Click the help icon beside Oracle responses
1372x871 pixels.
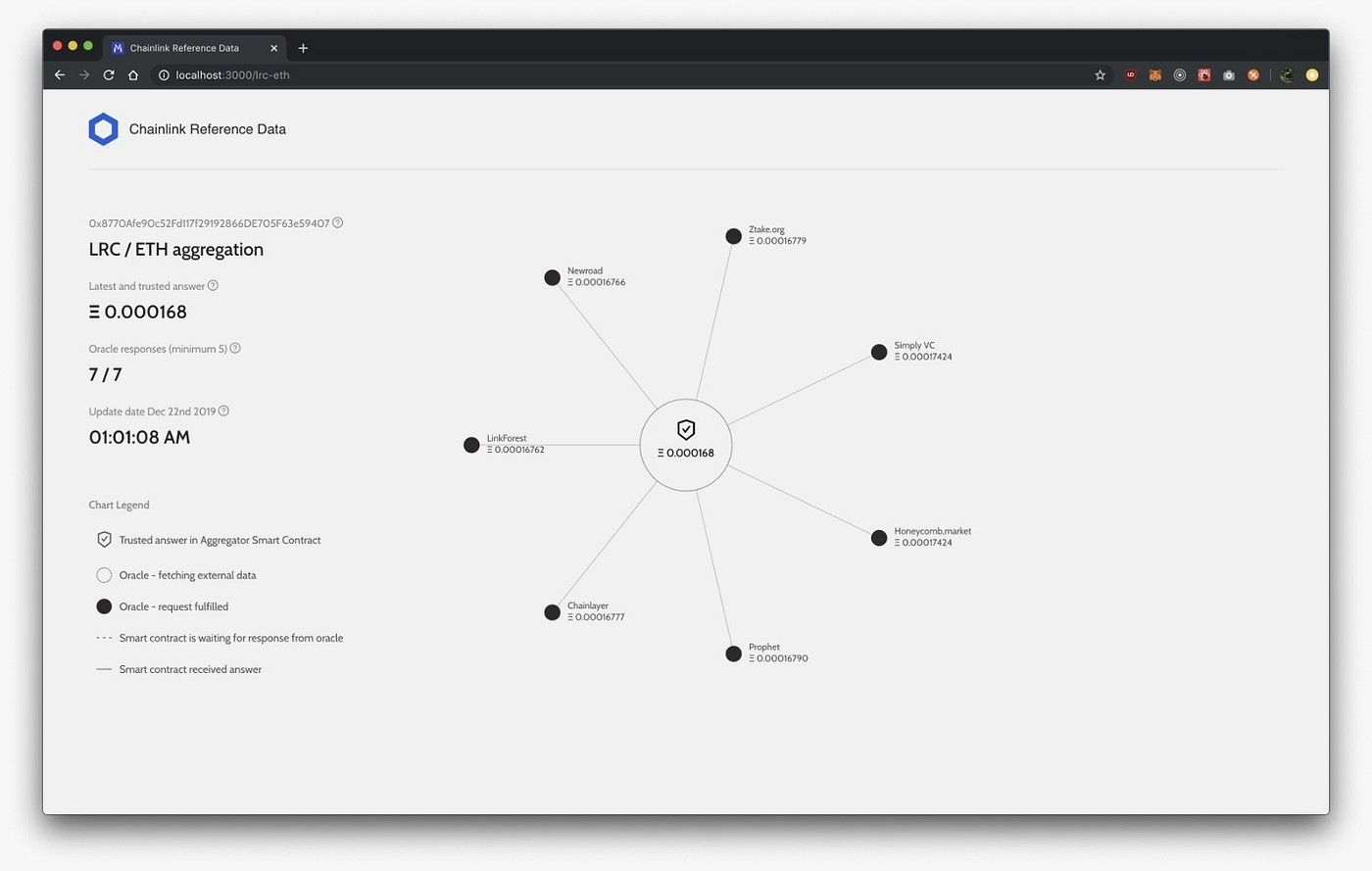tap(234, 348)
